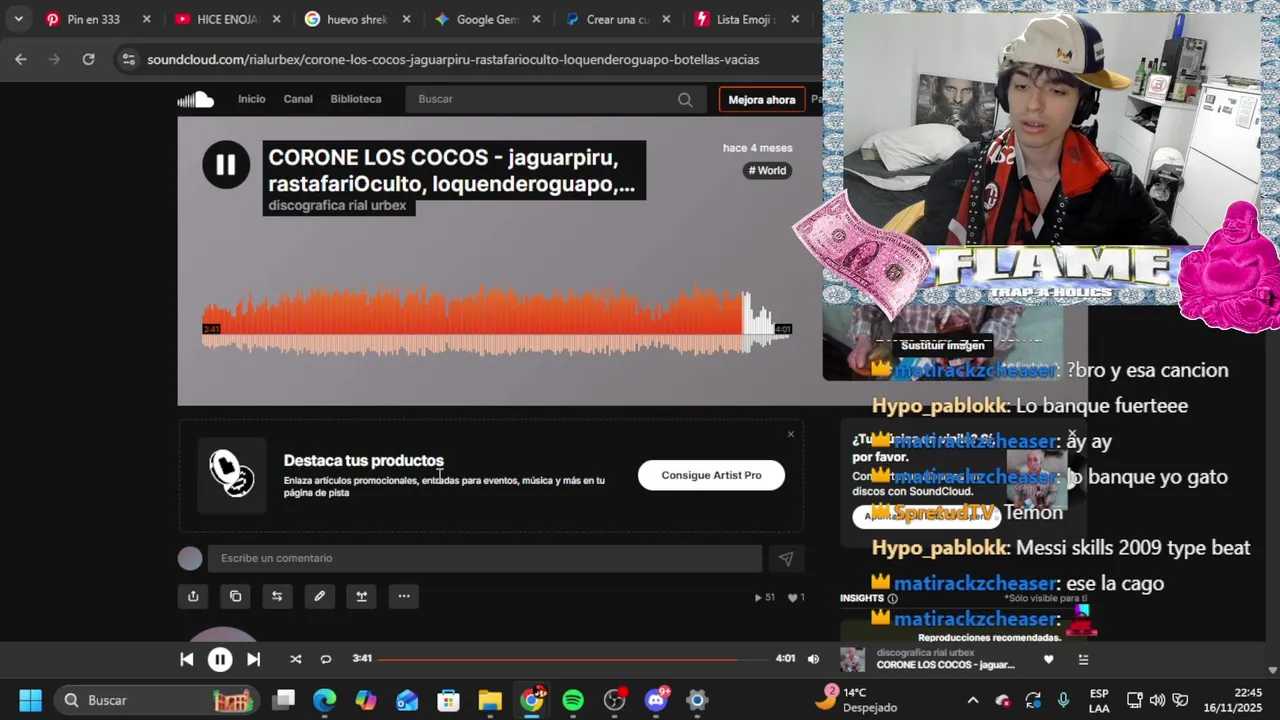Close the Pin en 333 tab
Screen dimensions: 1280x720
click(147, 19)
